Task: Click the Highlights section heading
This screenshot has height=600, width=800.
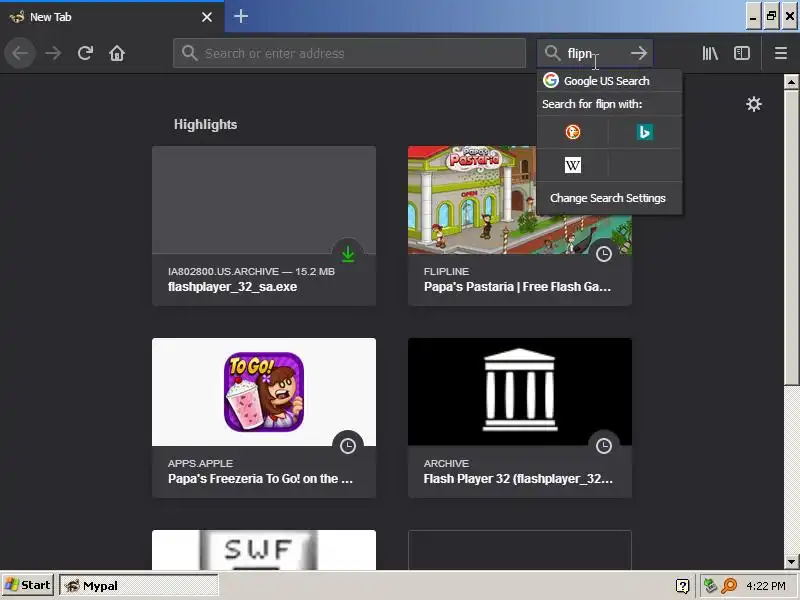Action: click(205, 124)
